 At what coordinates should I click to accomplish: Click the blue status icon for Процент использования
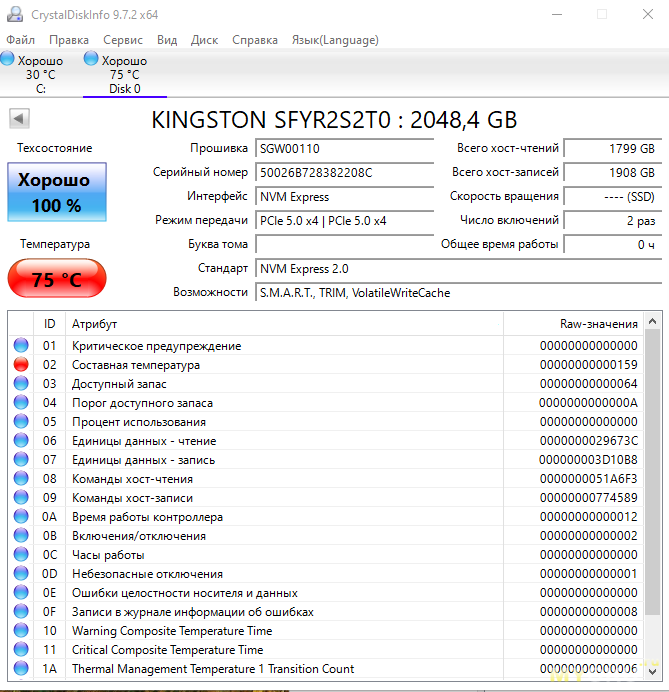21,422
